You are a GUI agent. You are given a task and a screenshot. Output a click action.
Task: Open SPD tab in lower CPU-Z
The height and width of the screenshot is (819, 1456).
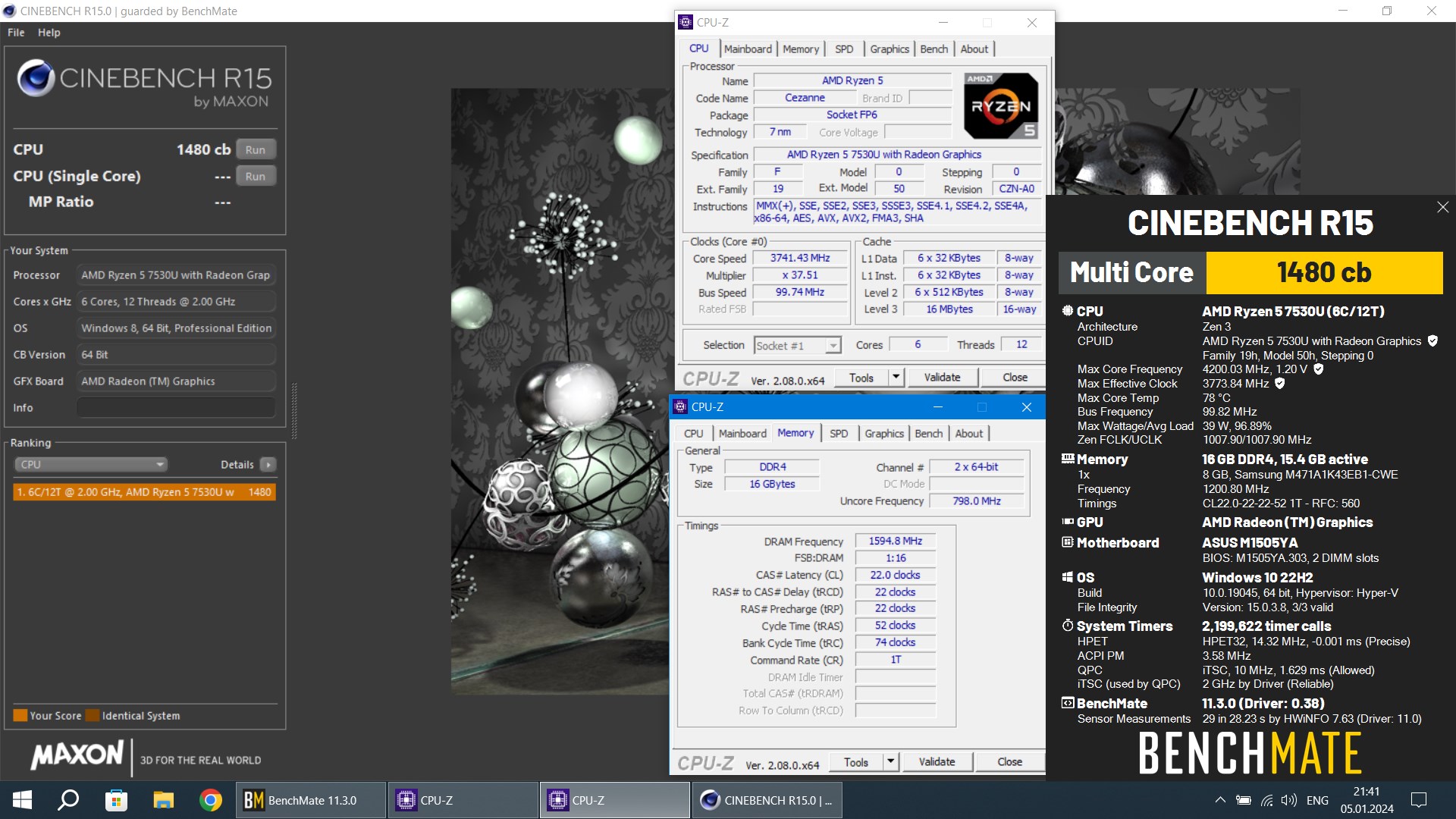click(839, 434)
